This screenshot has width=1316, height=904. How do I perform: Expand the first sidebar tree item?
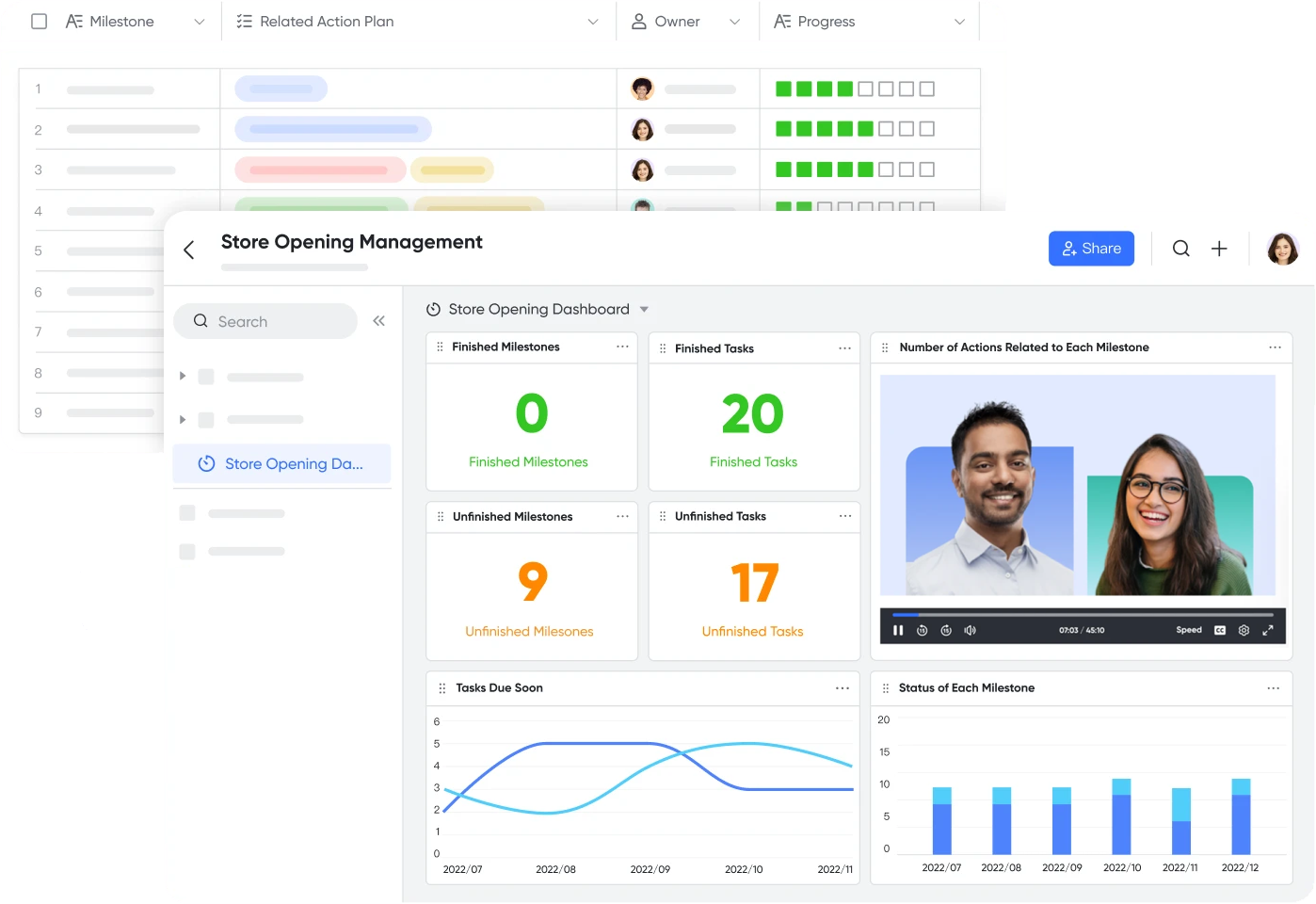coord(183,376)
